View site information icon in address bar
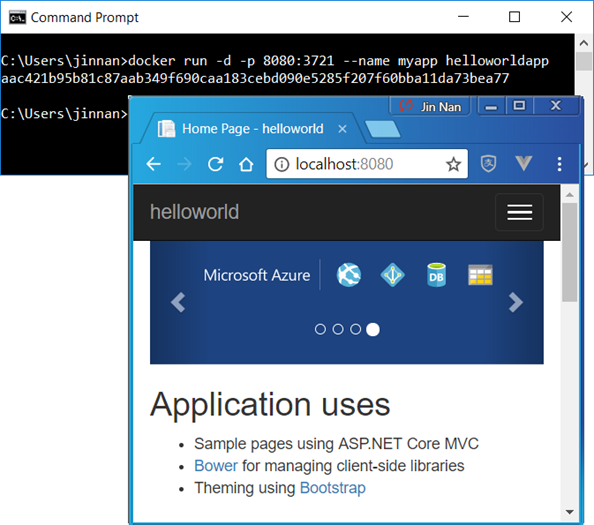 (281, 164)
